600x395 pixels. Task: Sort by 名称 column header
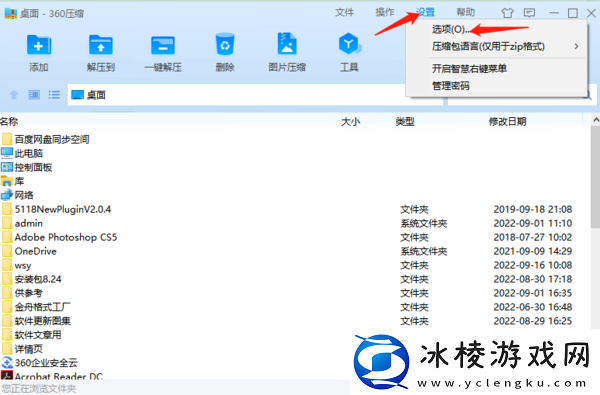tap(9, 122)
